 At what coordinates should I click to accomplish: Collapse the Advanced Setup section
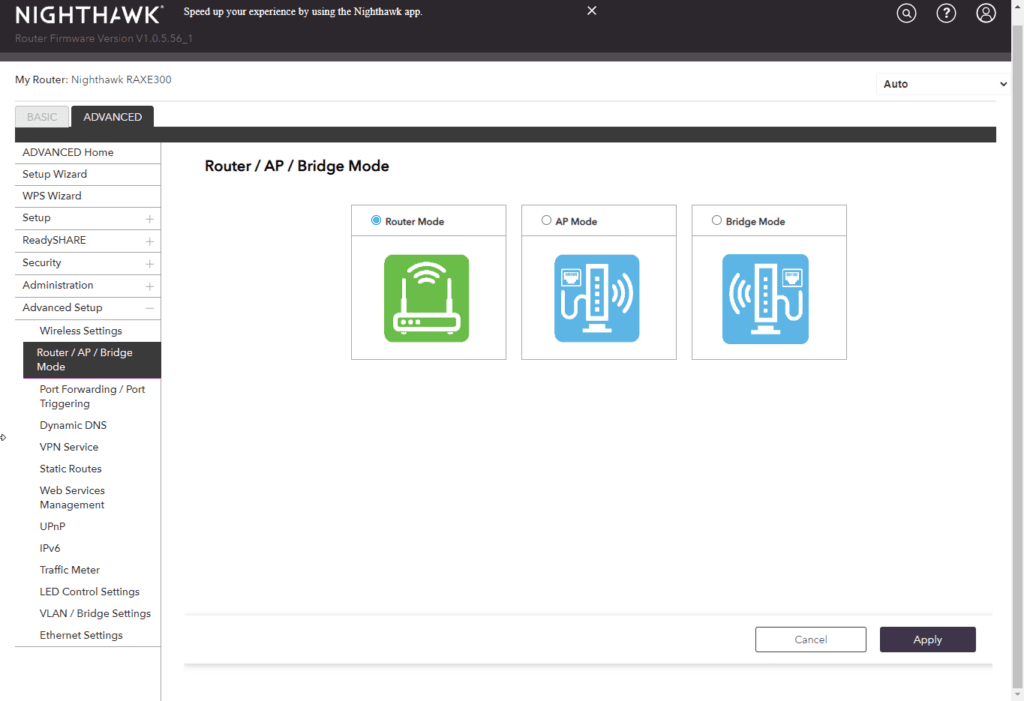pos(149,308)
